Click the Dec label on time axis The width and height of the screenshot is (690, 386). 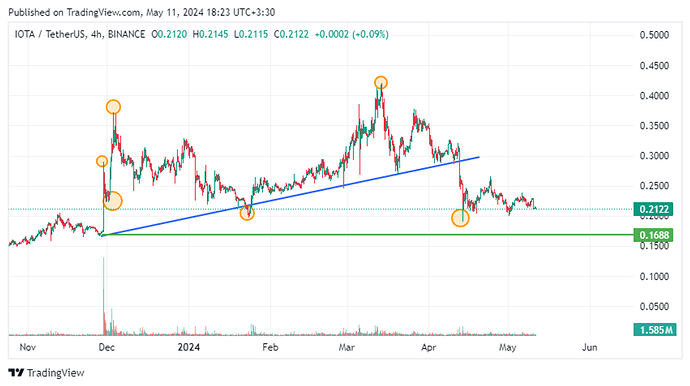pos(106,347)
